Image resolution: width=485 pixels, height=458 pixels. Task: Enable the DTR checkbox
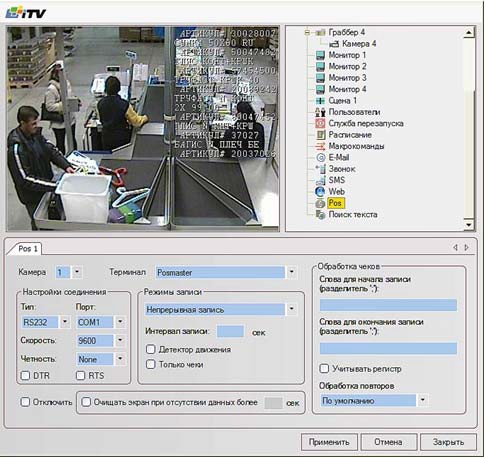point(25,376)
